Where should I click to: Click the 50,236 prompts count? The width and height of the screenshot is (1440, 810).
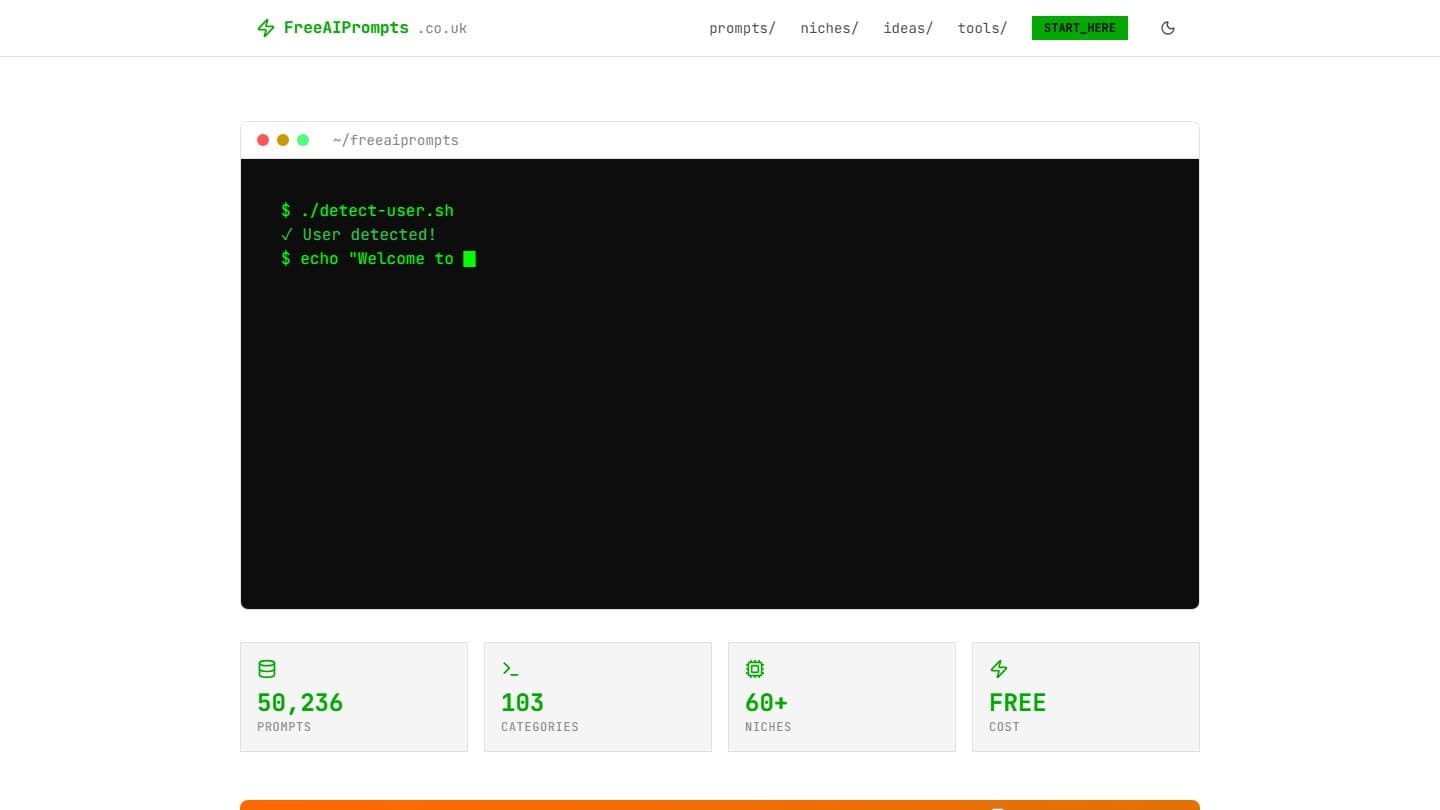300,702
